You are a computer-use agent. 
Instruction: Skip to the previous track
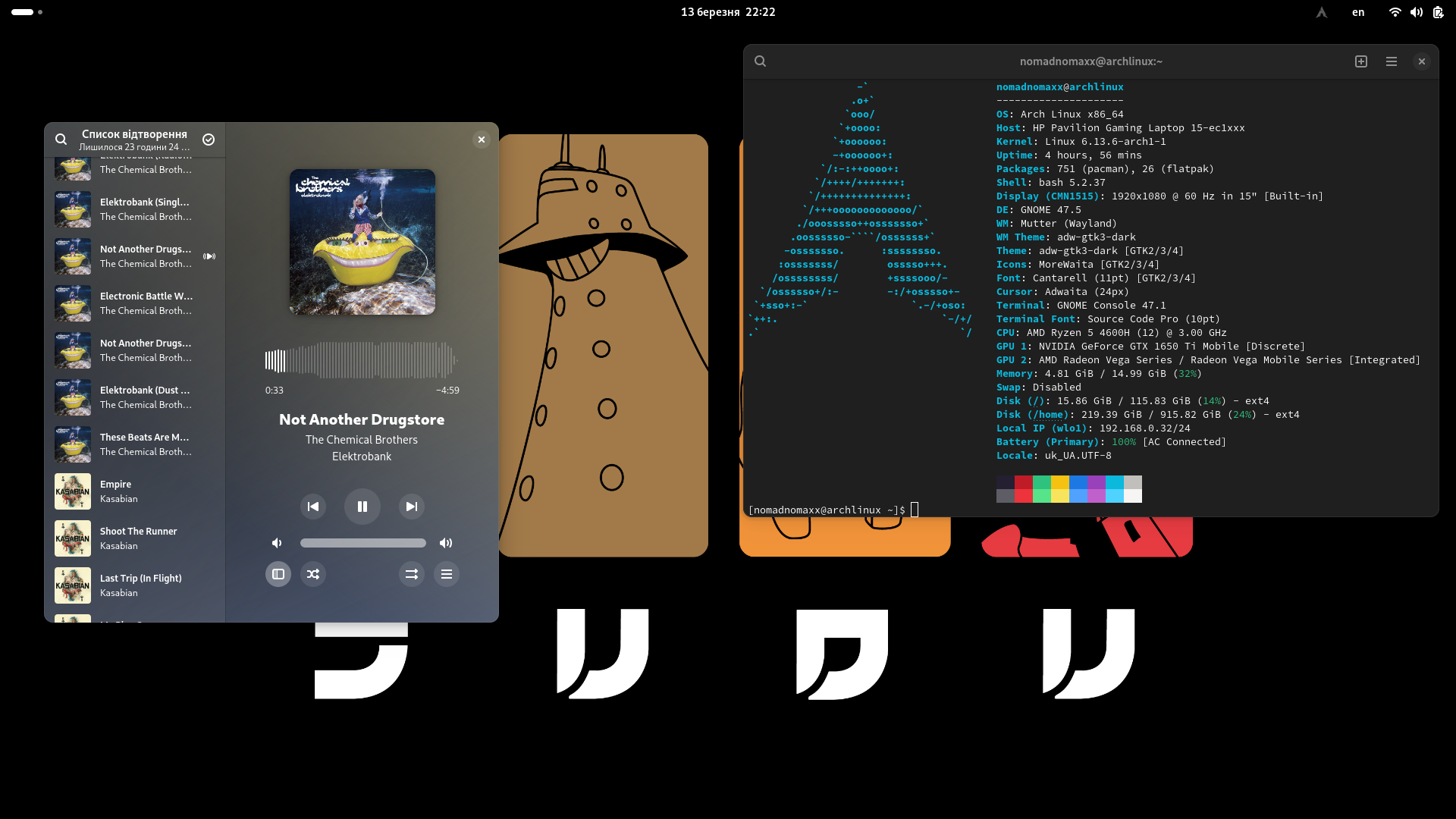point(313,507)
